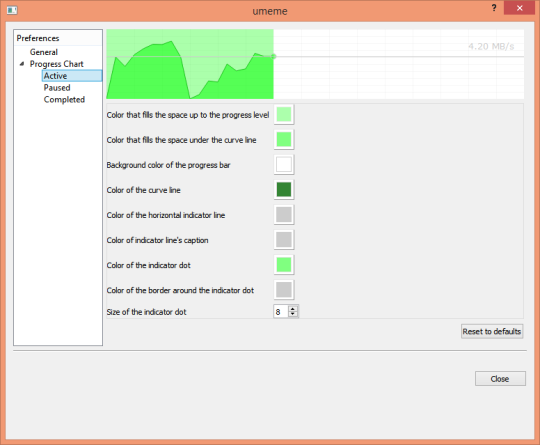Change the progress level fill color swatch
Image resolution: width=540 pixels, height=445 pixels.
(284, 114)
